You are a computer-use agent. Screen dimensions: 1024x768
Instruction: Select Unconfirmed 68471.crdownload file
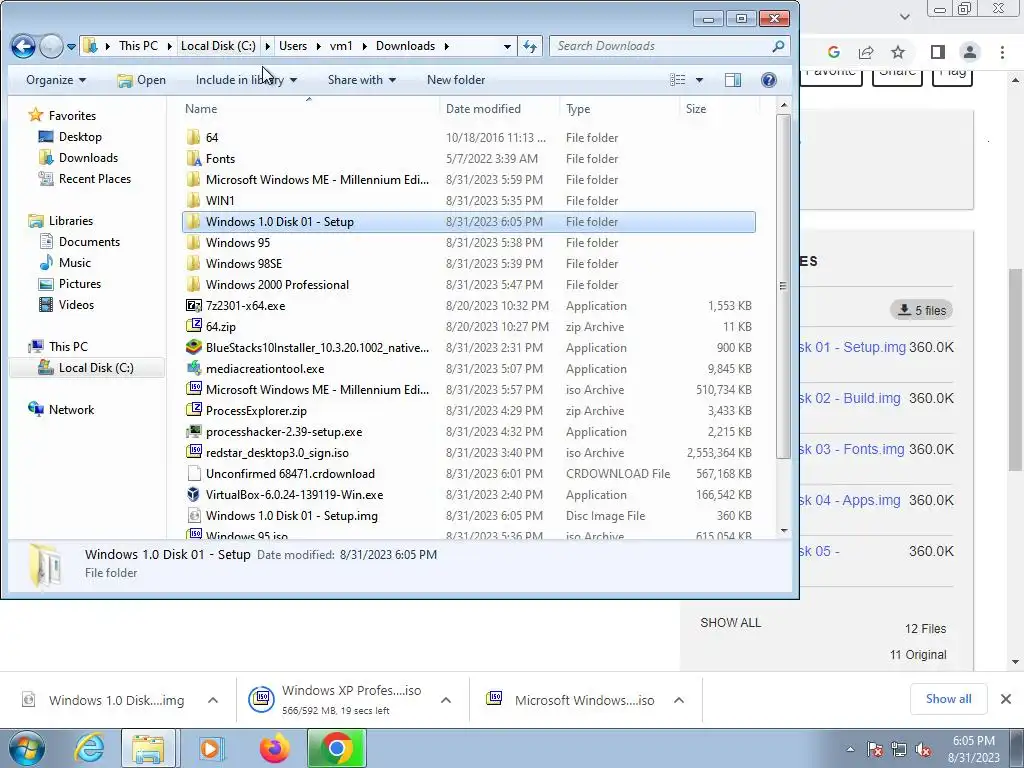tap(468, 473)
